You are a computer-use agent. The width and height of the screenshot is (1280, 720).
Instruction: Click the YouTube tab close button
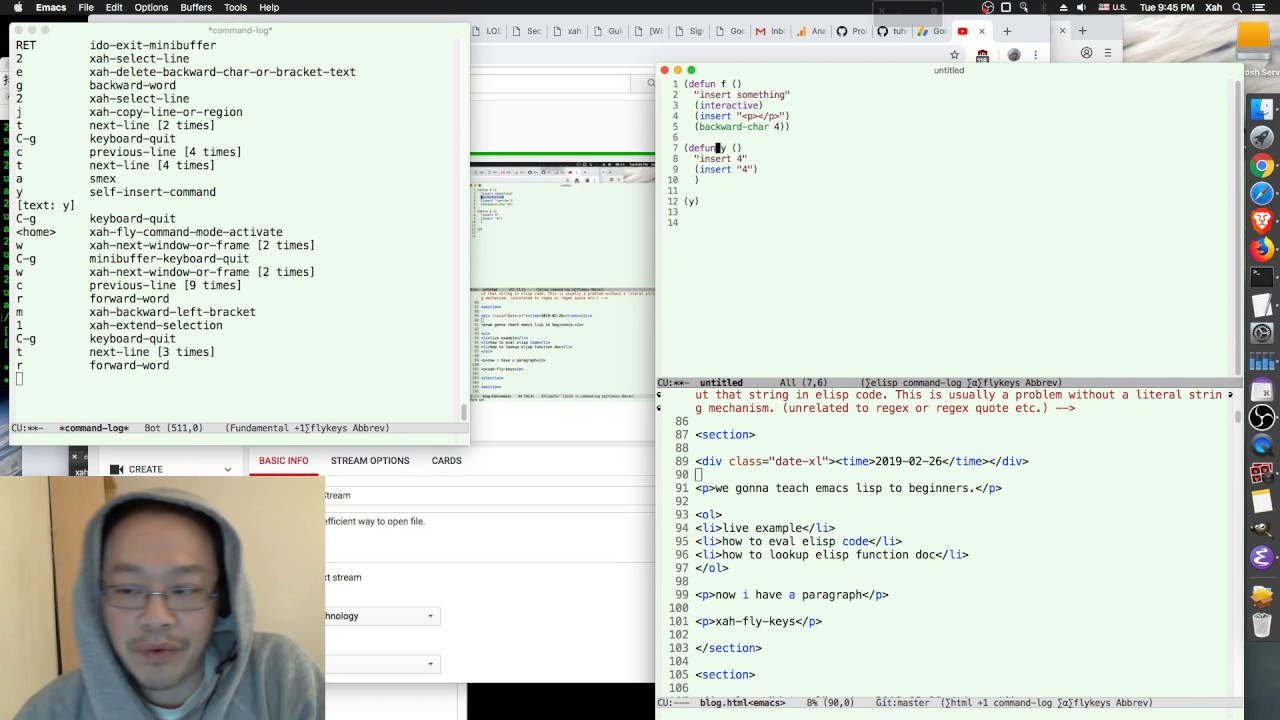click(x=981, y=31)
